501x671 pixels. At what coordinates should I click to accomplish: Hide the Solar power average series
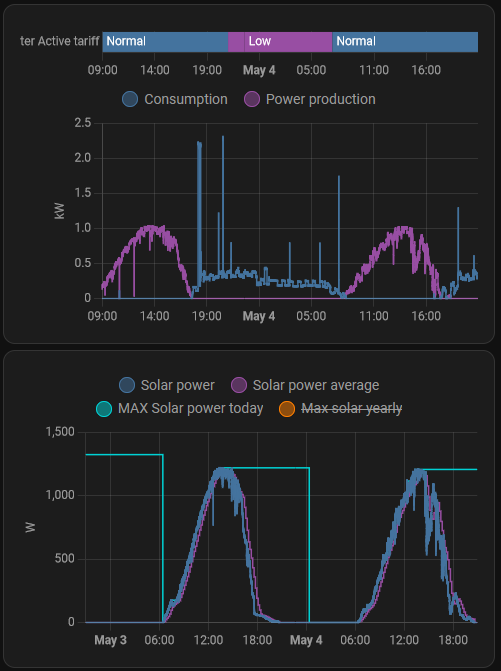(x=305, y=385)
